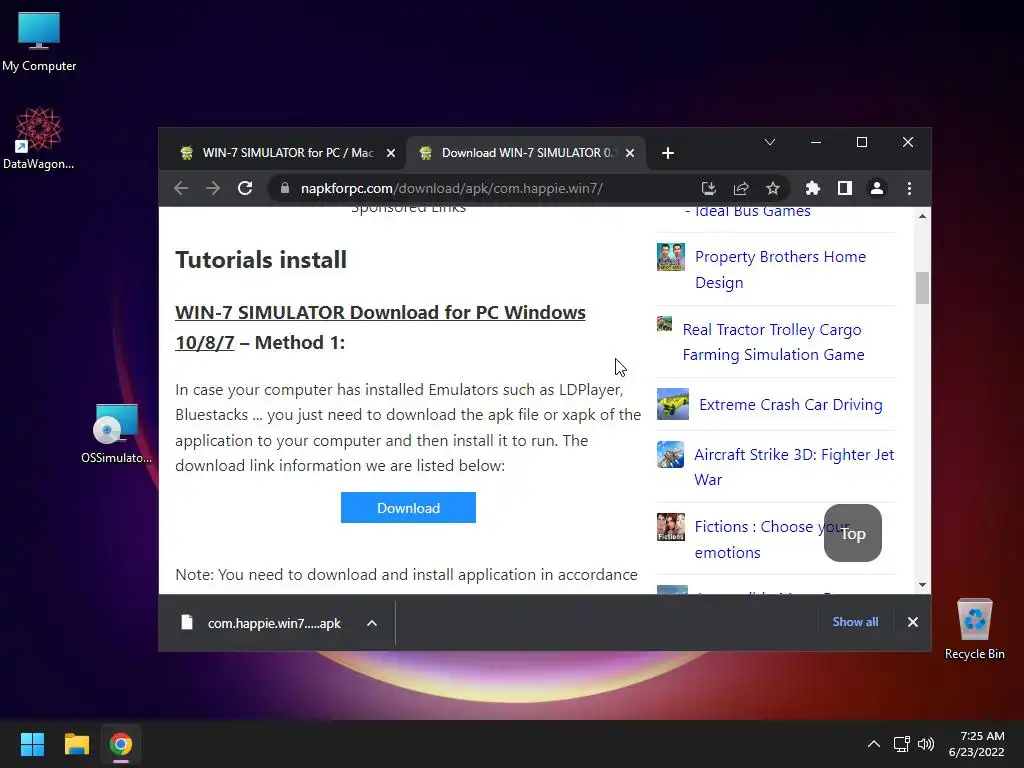Toggle the Chrome side panel

pyautogui.click(x=844, y=189)
